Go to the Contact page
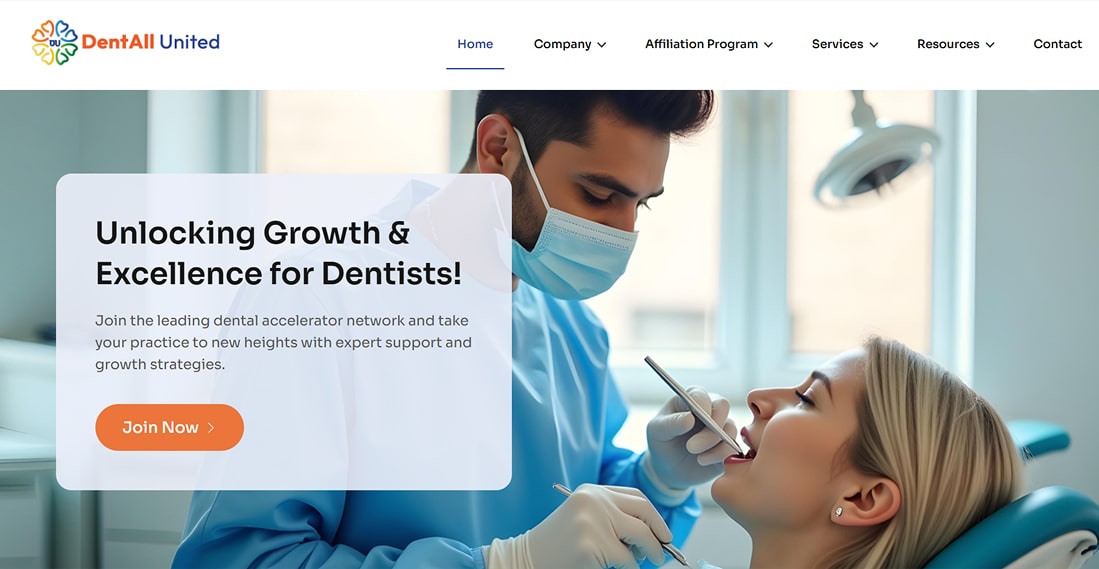The width and height of the screenshot is (1099, 569). pos(1058,44)
